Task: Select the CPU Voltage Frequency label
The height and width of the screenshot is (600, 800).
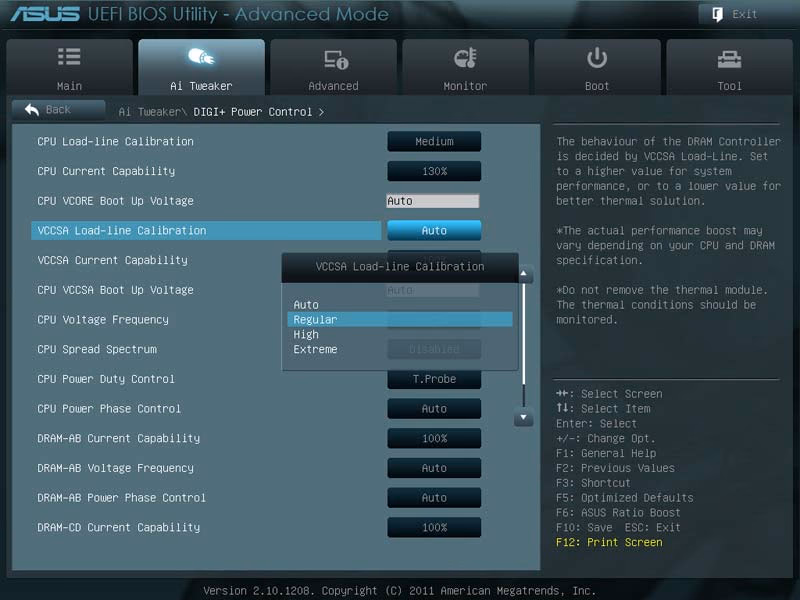Action: pyautogui.click(x=103, y=319)
